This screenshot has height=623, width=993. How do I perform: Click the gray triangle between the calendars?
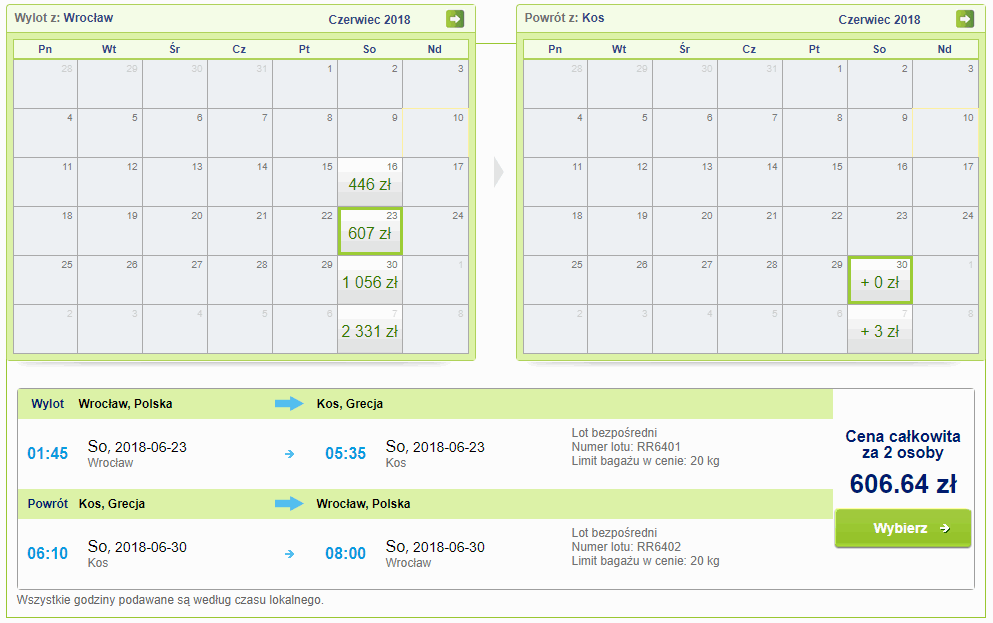pyautogui.click(x=498, y=172)
